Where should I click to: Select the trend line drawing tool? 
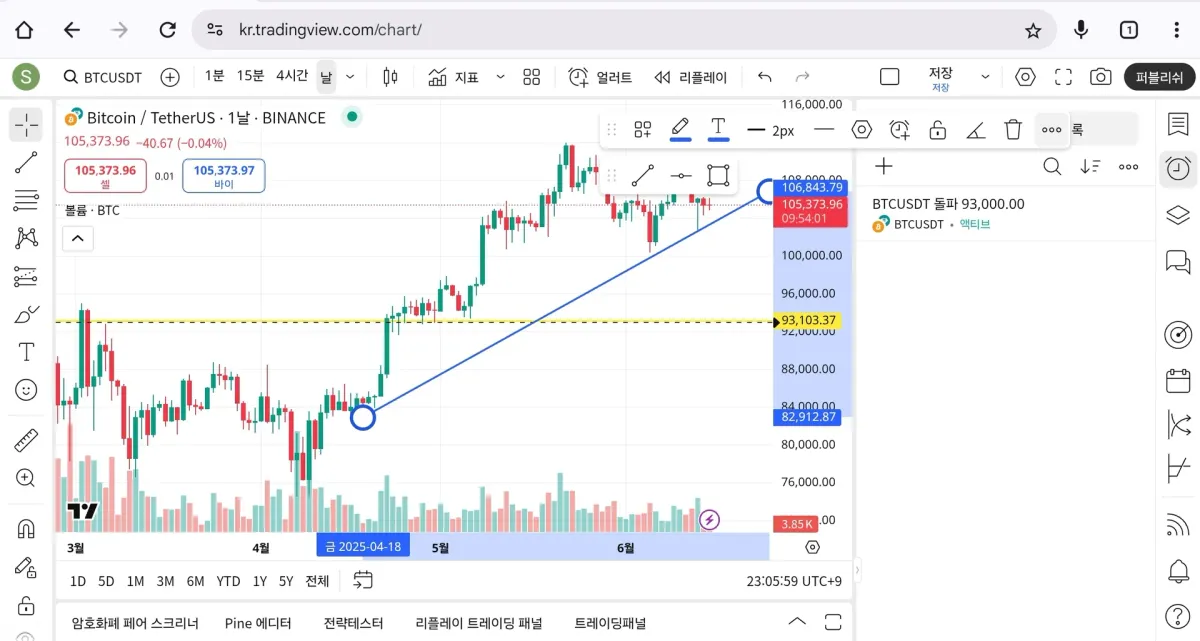coord(26,163)
